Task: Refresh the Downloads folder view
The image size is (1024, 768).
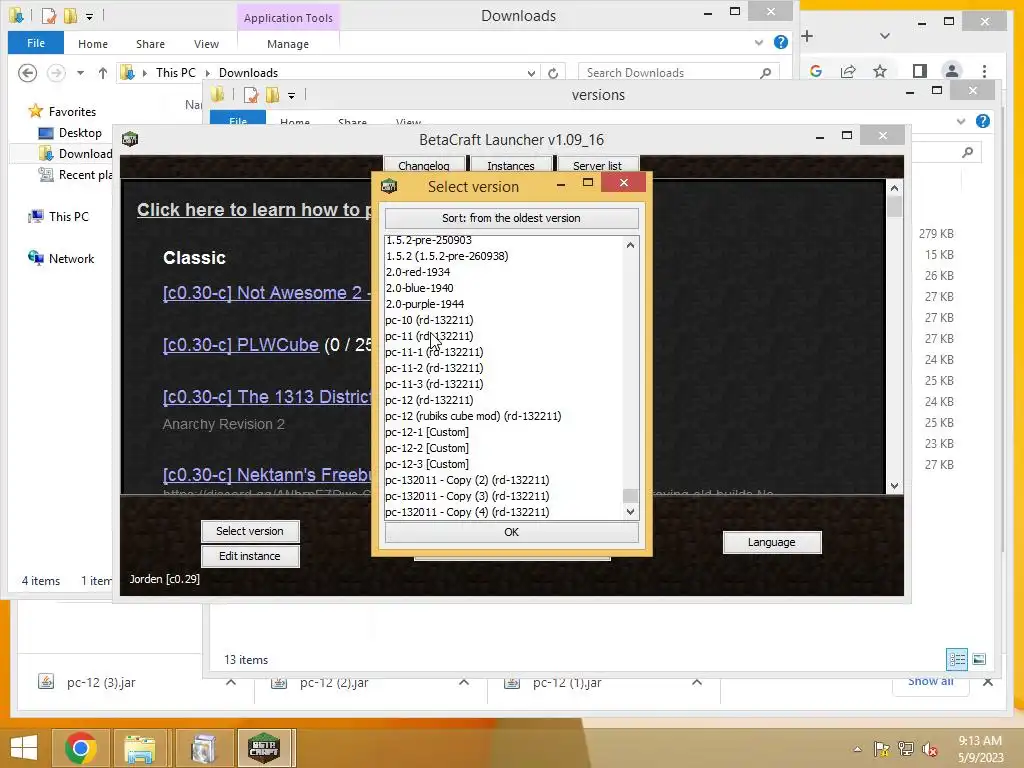Action: [553, 73]
